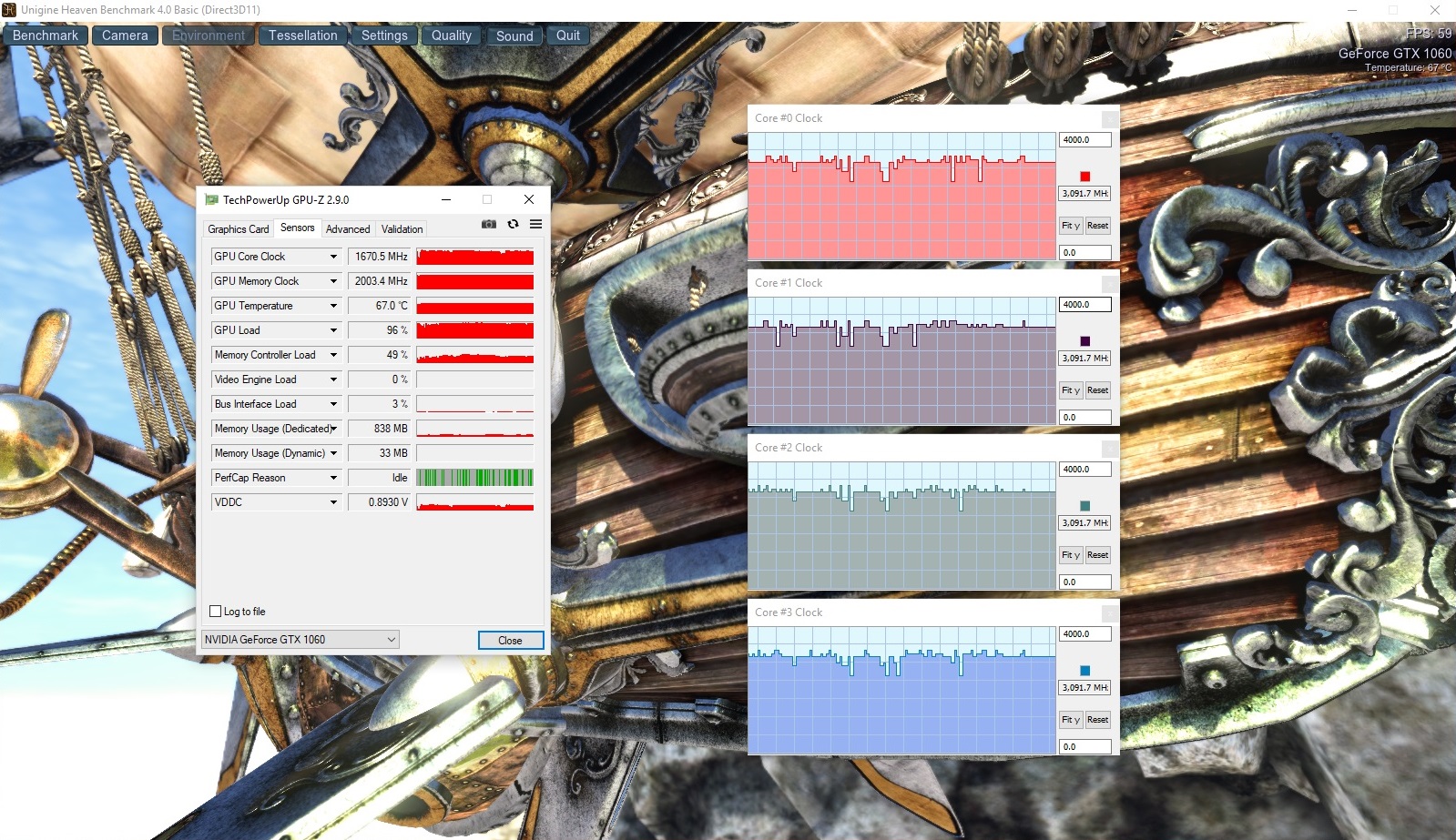Open the Validation tab
Image resolution: width=1456 pixels, height=840 pixels.
(402, 229)
